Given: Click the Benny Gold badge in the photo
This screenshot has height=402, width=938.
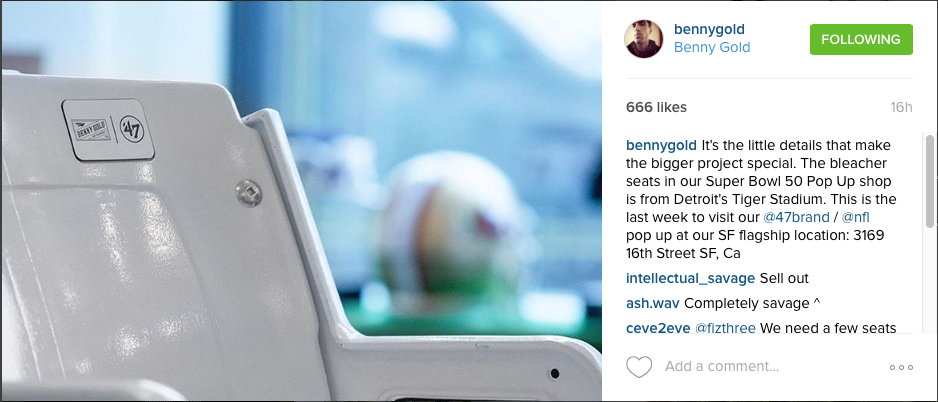Looking at the screenshot, I should coord(90,130).
